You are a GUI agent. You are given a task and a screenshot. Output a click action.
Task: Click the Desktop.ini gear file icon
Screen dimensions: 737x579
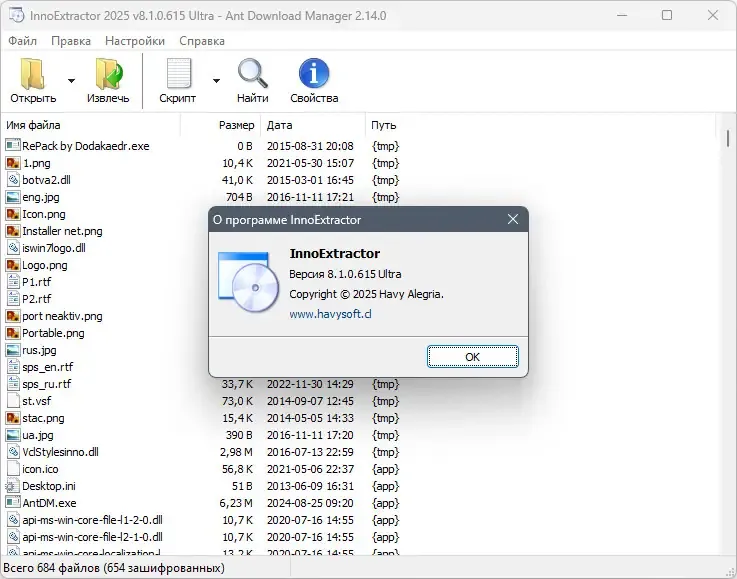click(11, 486)
